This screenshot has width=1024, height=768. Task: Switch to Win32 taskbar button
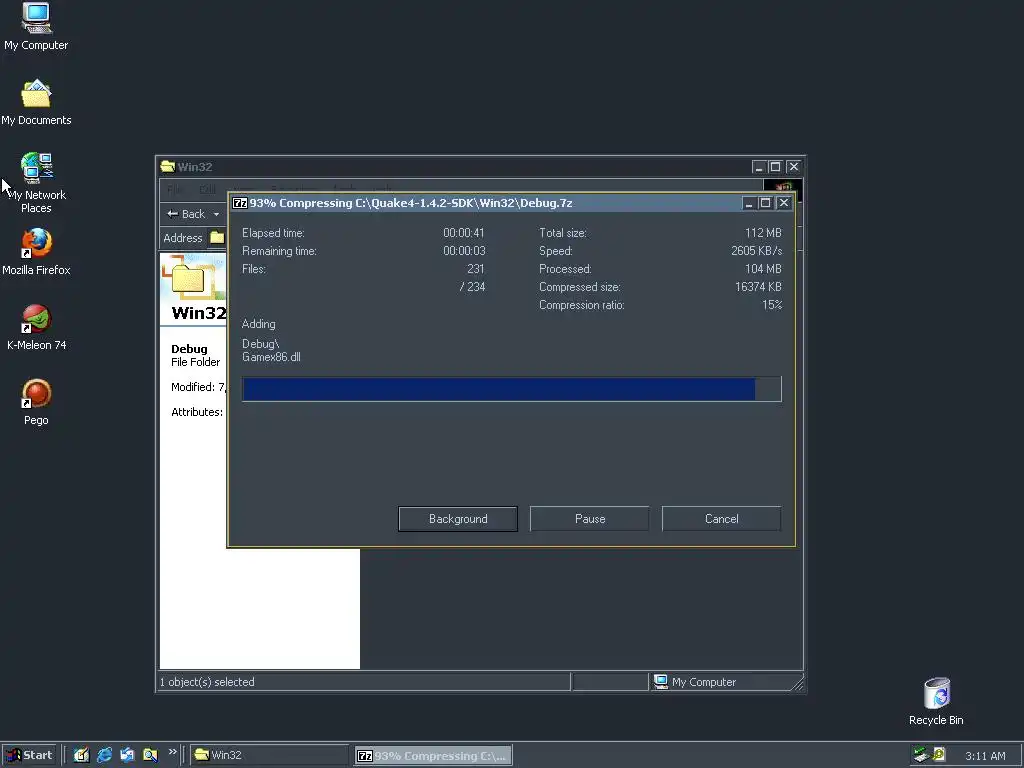click(270, 755)
